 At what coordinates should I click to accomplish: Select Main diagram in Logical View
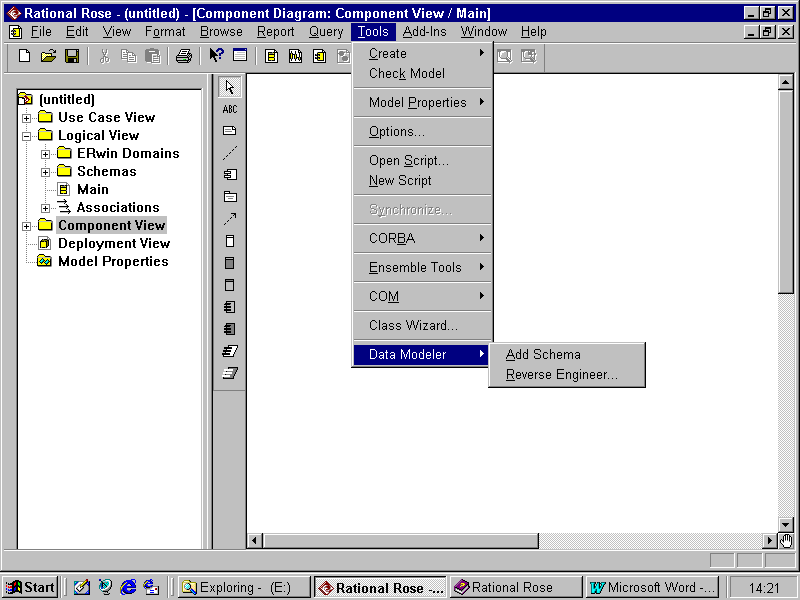coord(92,190)
